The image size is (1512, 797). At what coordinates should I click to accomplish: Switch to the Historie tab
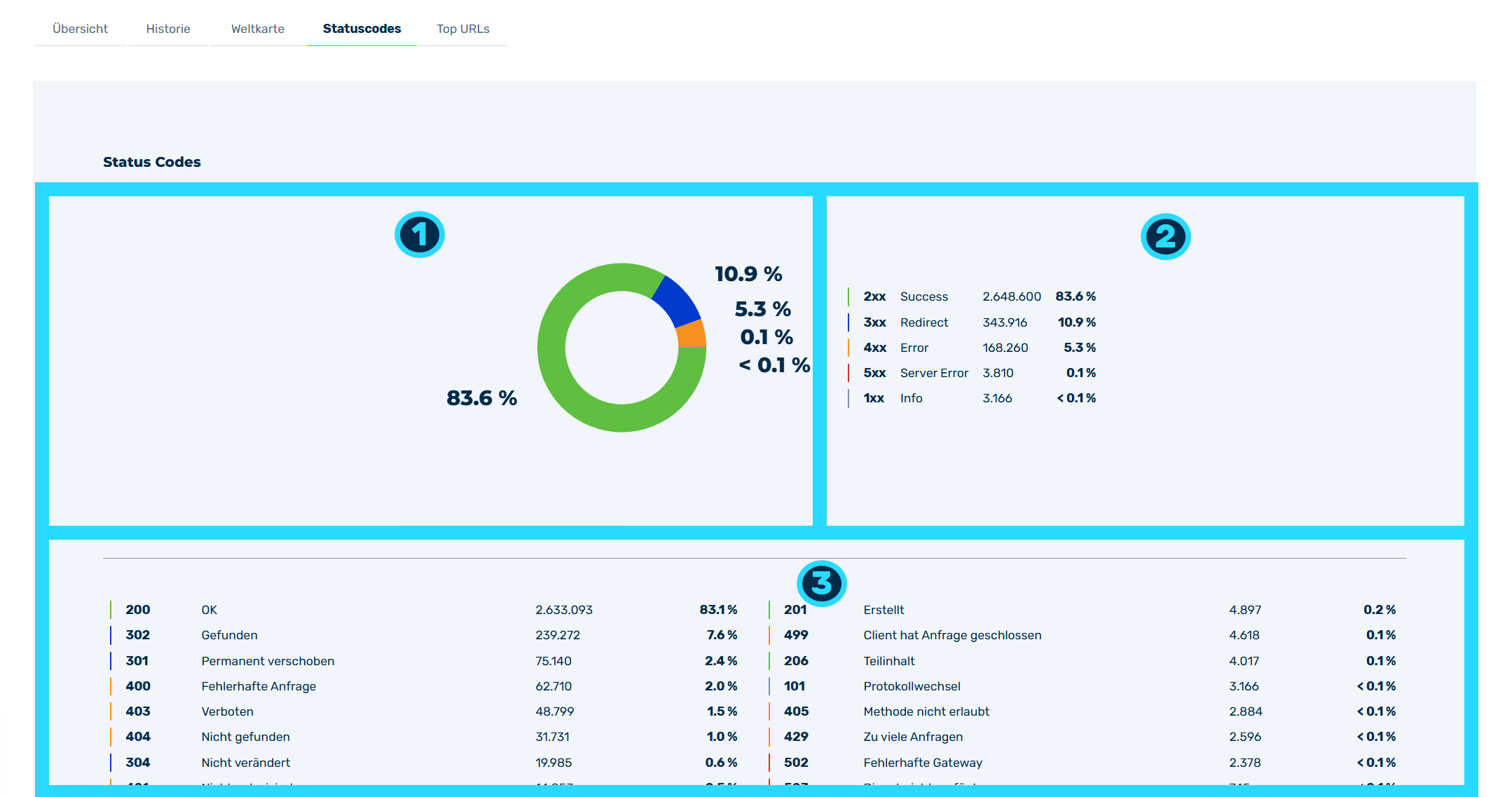pos(168,29)
